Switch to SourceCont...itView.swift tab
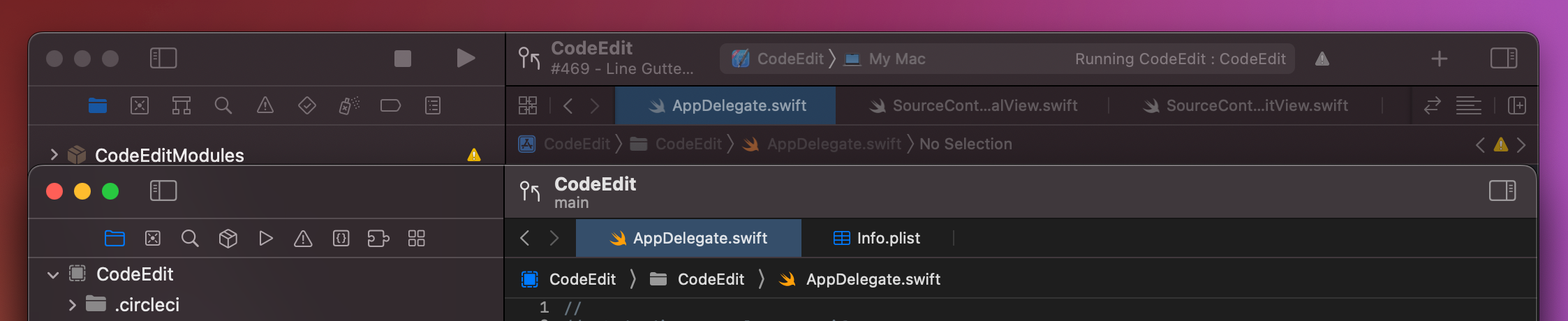This screenshot has height=321, width=1568. [1245, 105]
